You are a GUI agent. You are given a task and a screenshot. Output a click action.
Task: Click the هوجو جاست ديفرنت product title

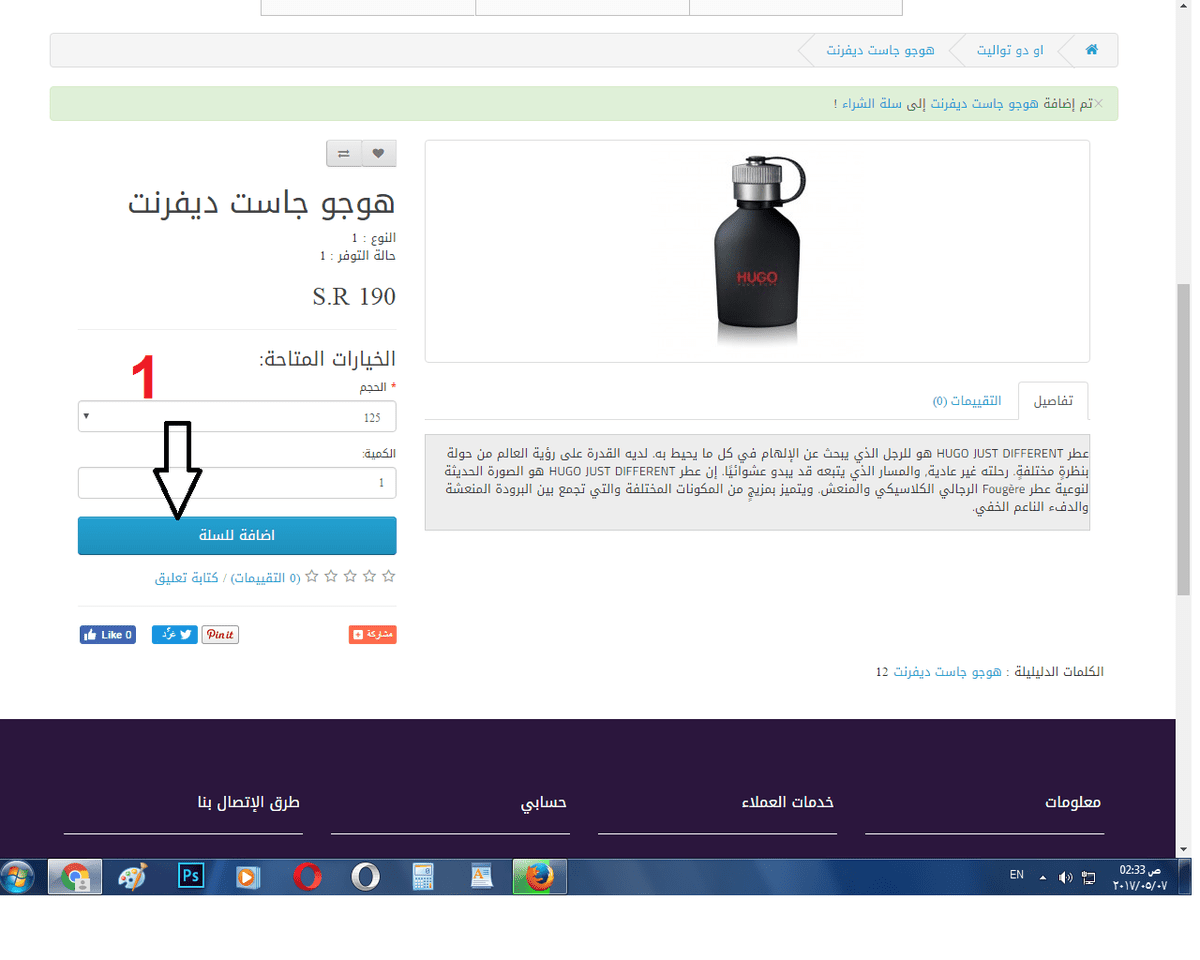(263, 204)
